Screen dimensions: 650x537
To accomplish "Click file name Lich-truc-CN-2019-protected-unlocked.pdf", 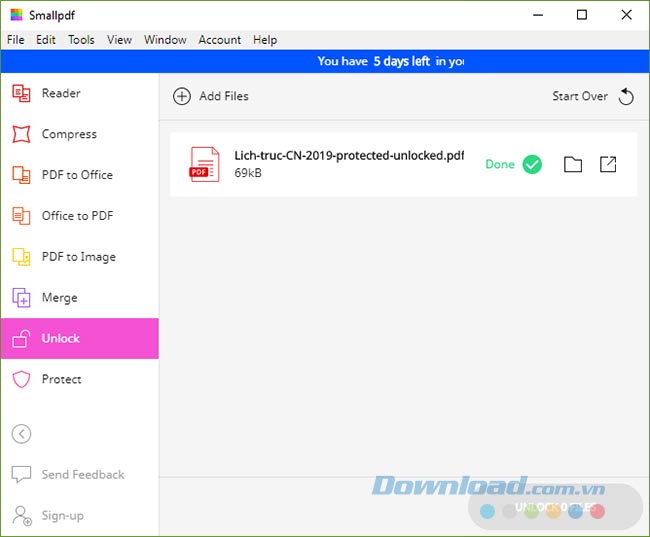I will tap(349, 156).
